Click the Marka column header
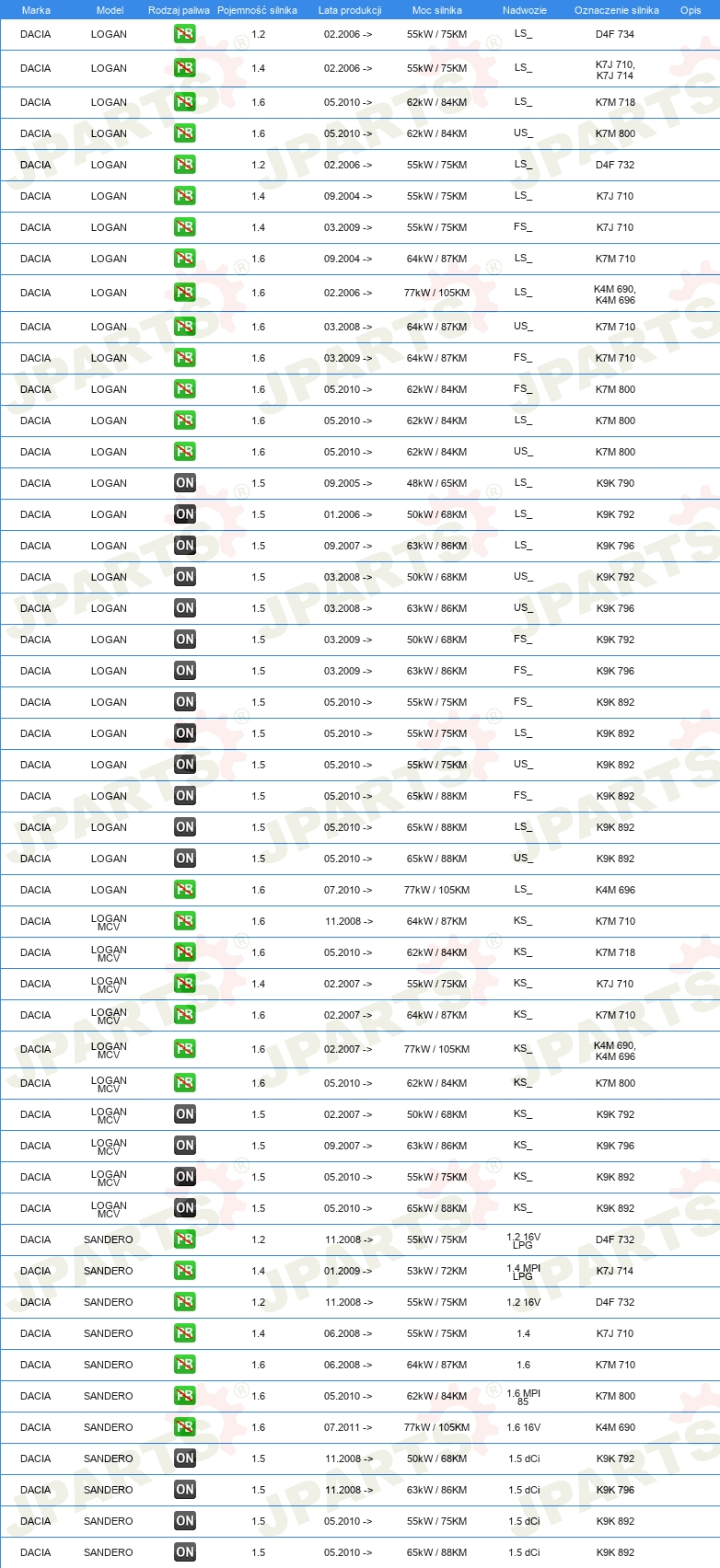This screenshot has width=720, height=1568. click(36, 10)
